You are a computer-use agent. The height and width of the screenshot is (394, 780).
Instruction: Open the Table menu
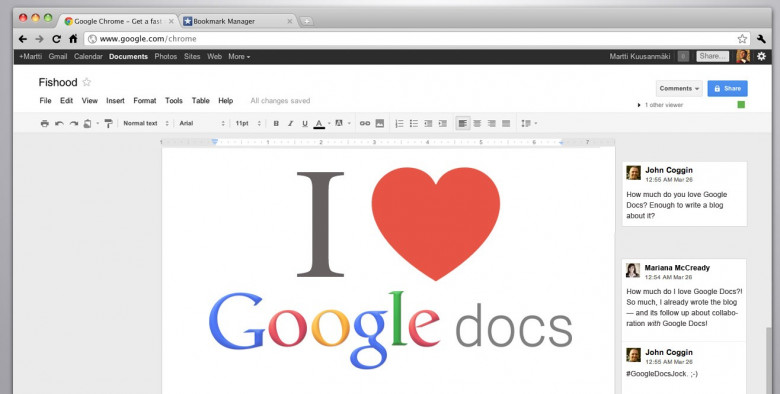pyautogui.click(x=200, y=100)
